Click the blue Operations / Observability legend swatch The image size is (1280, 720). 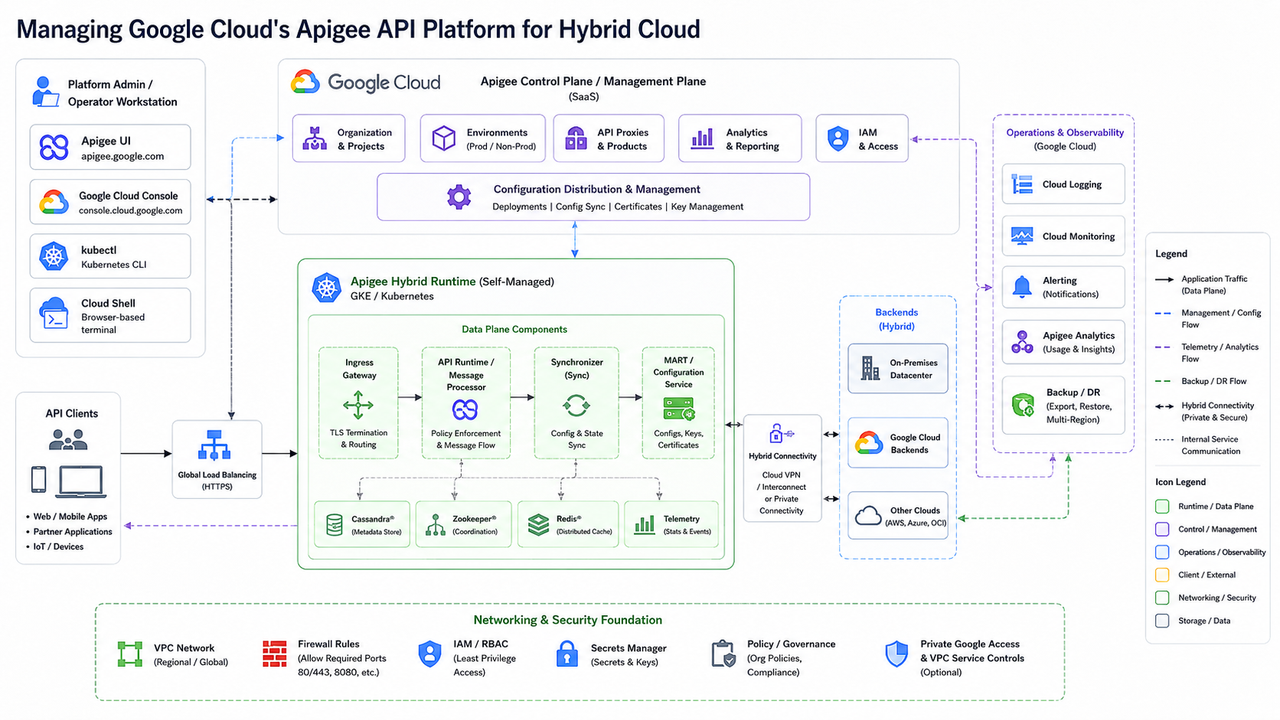(x=1162, y=552)
